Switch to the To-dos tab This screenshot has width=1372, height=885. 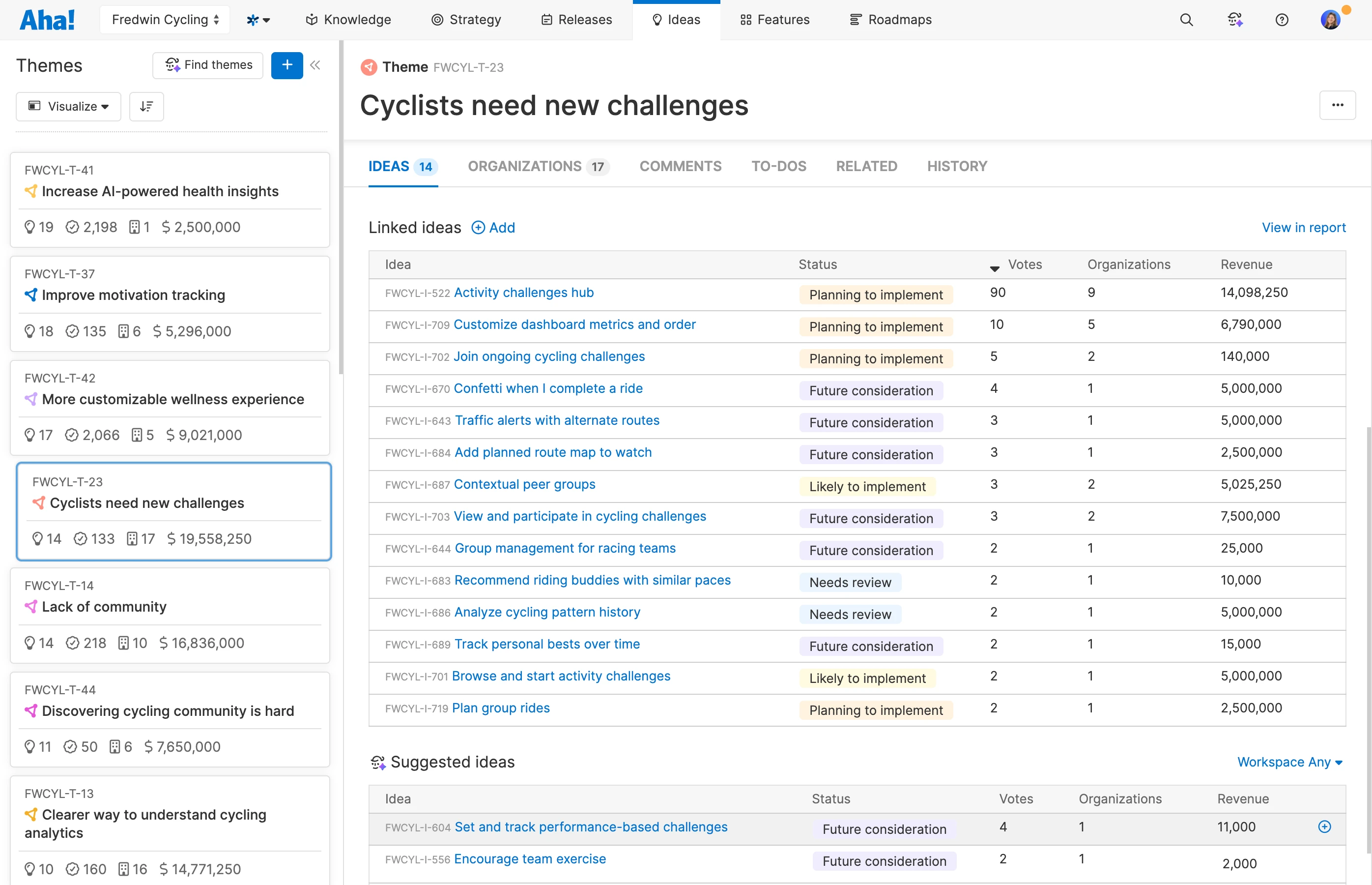point(779,167)
